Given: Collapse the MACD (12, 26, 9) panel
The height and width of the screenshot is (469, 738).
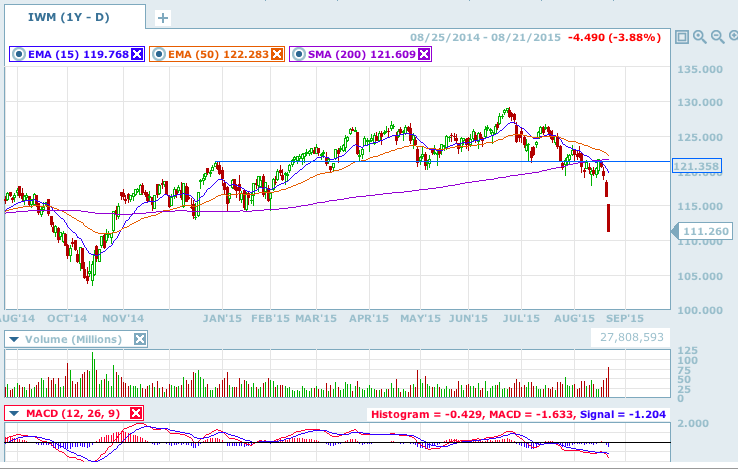Looking at the screenshot, I should tap(14, 413).
